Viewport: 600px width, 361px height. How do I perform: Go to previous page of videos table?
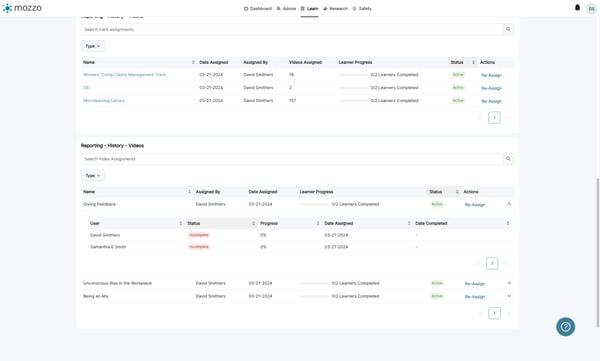(480, 313)
